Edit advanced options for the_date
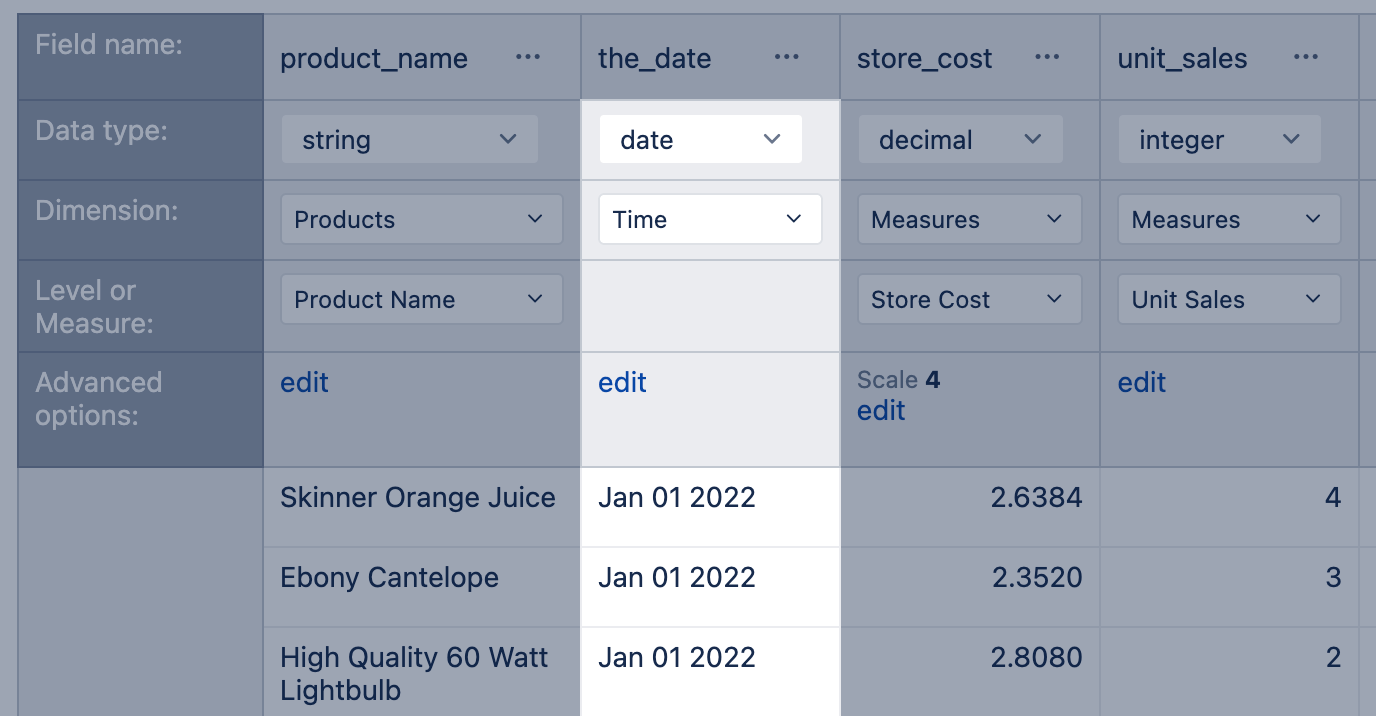Viewport: 1376px width, 716px height. 622,383
